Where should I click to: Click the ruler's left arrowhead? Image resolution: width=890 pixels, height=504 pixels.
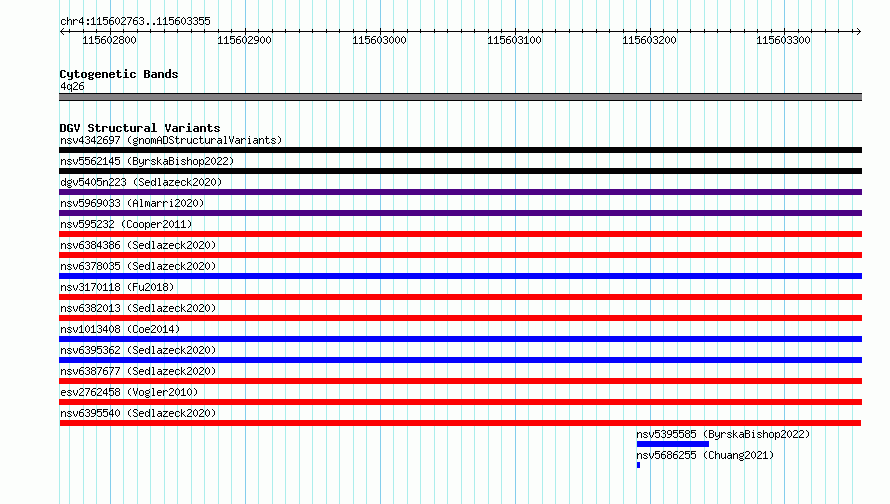62,32
